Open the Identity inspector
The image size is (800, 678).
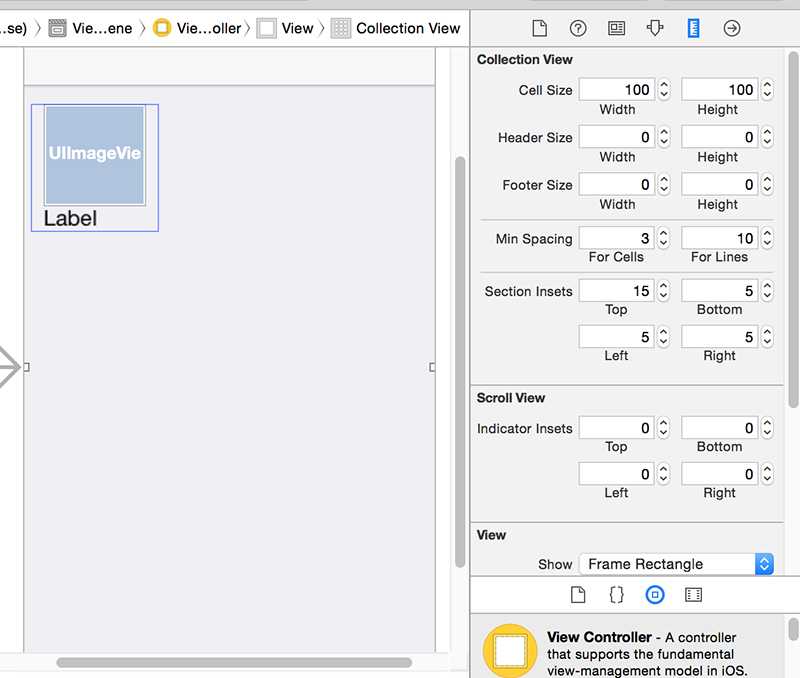(x=616, y=28)
